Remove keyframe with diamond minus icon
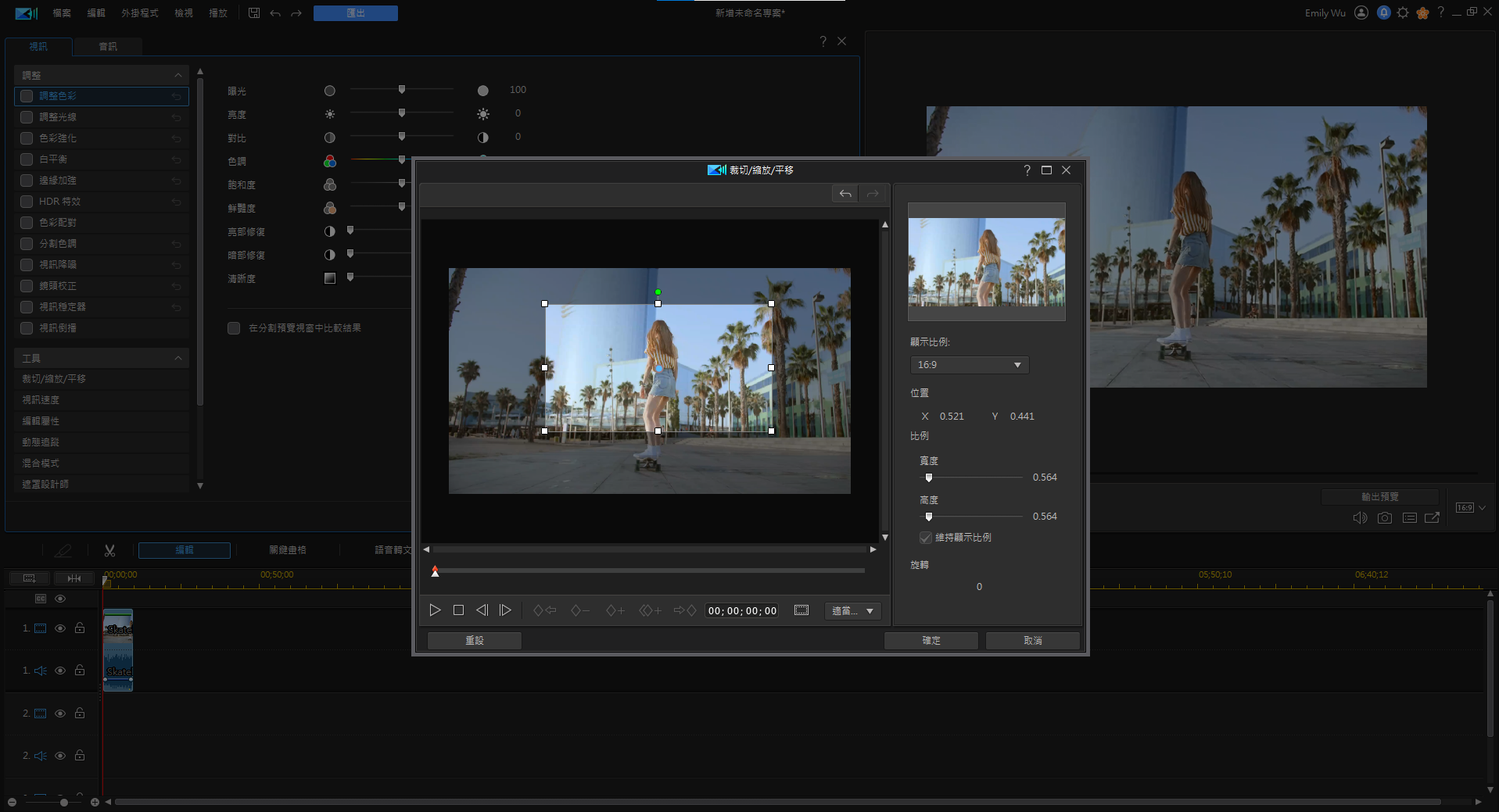 coord(580,610)
